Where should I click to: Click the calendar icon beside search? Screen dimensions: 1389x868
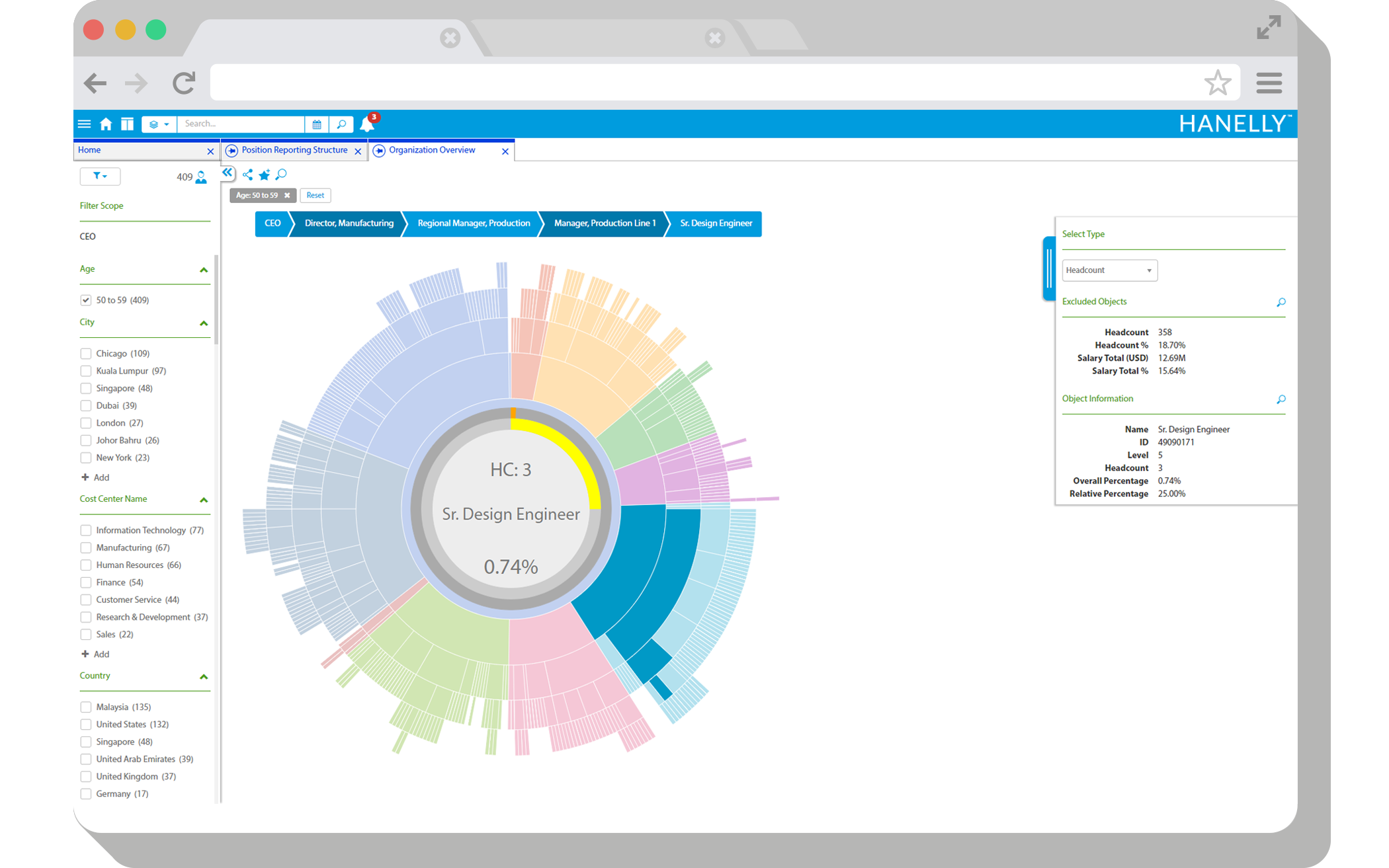point(317,124)
